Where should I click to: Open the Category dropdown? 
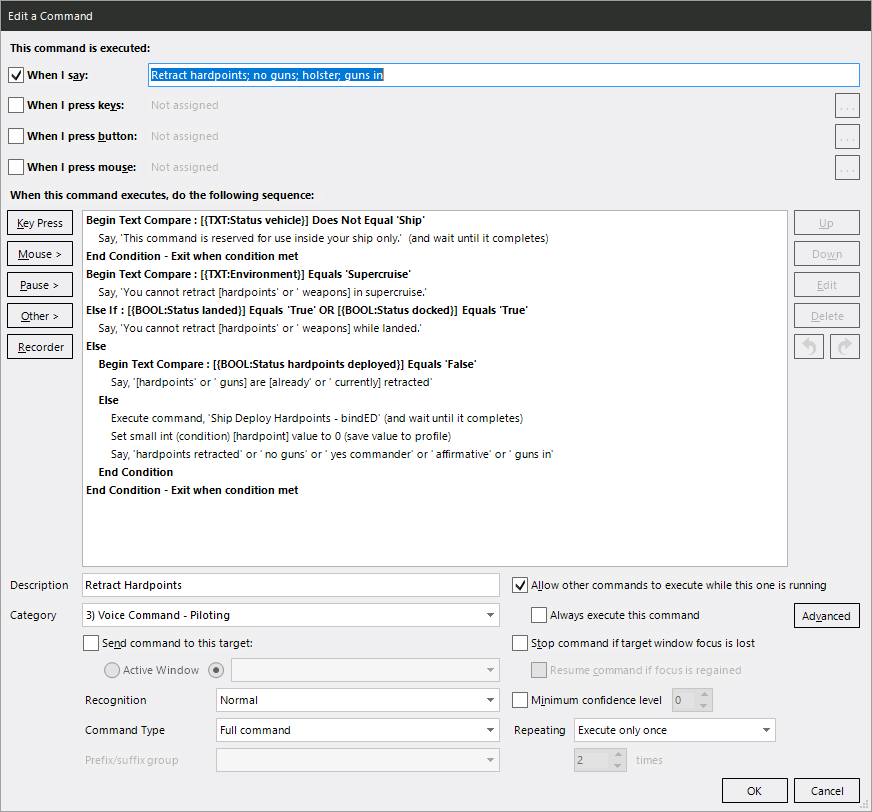click(x=290, y=615)
